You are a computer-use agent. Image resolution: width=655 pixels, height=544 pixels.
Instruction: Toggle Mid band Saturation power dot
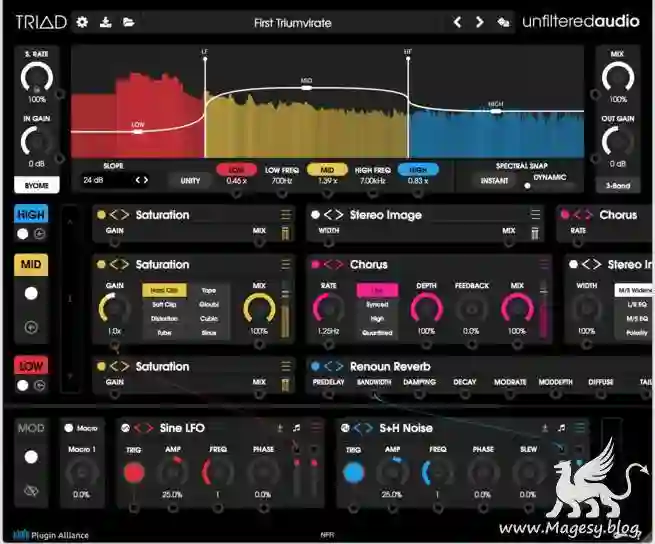(101, 264)
